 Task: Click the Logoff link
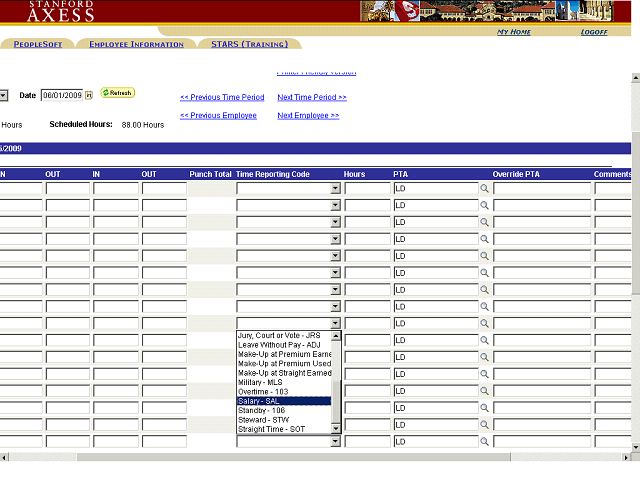[594, 32]
